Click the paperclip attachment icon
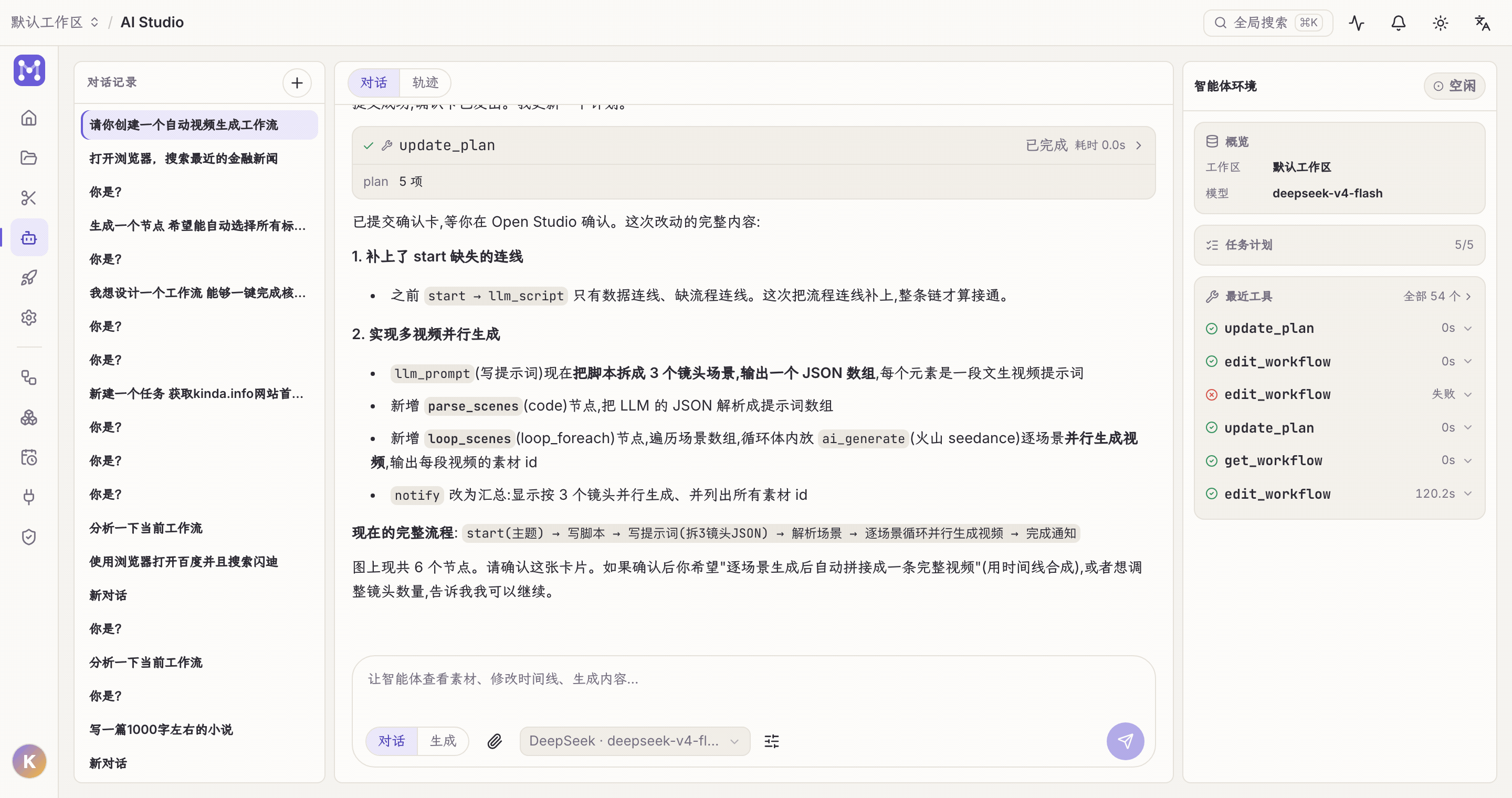Viewport: 1512px width, 798px height. (495, 741)
